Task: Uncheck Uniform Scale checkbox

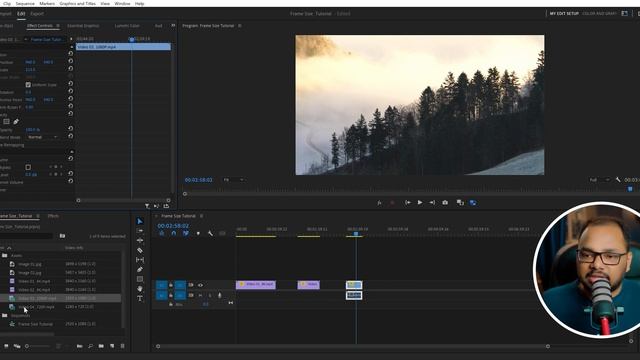Action: coord(28,85)
